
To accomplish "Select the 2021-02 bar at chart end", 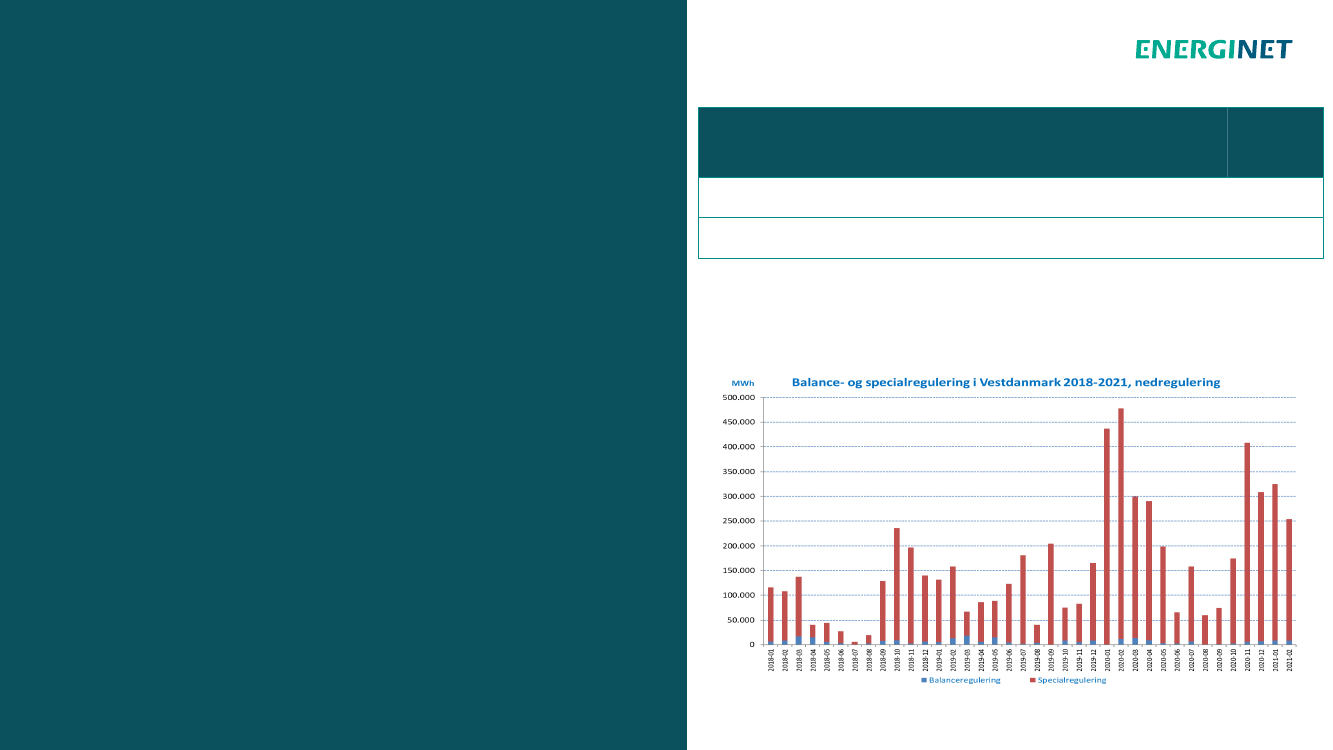I will point(1289,580).
